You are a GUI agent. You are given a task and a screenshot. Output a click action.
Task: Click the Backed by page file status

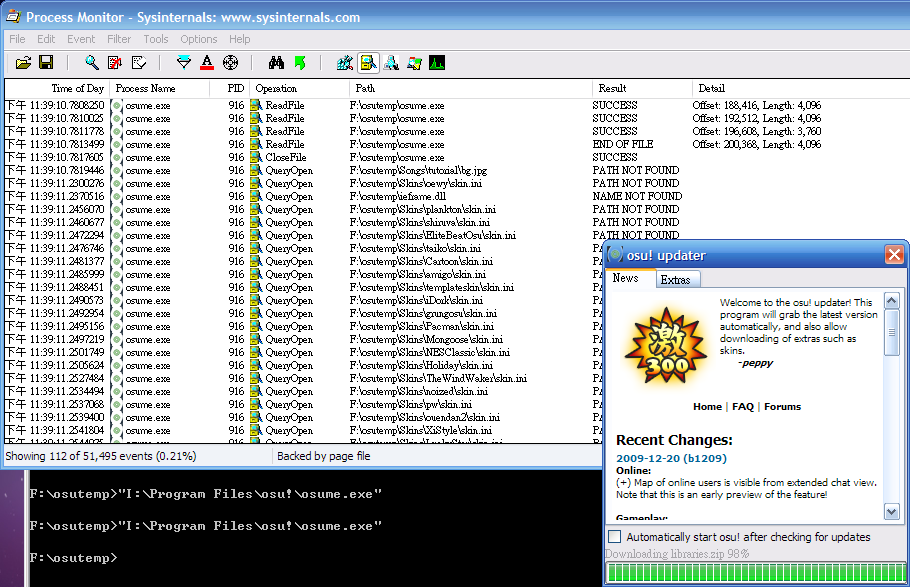pos(323,456)
